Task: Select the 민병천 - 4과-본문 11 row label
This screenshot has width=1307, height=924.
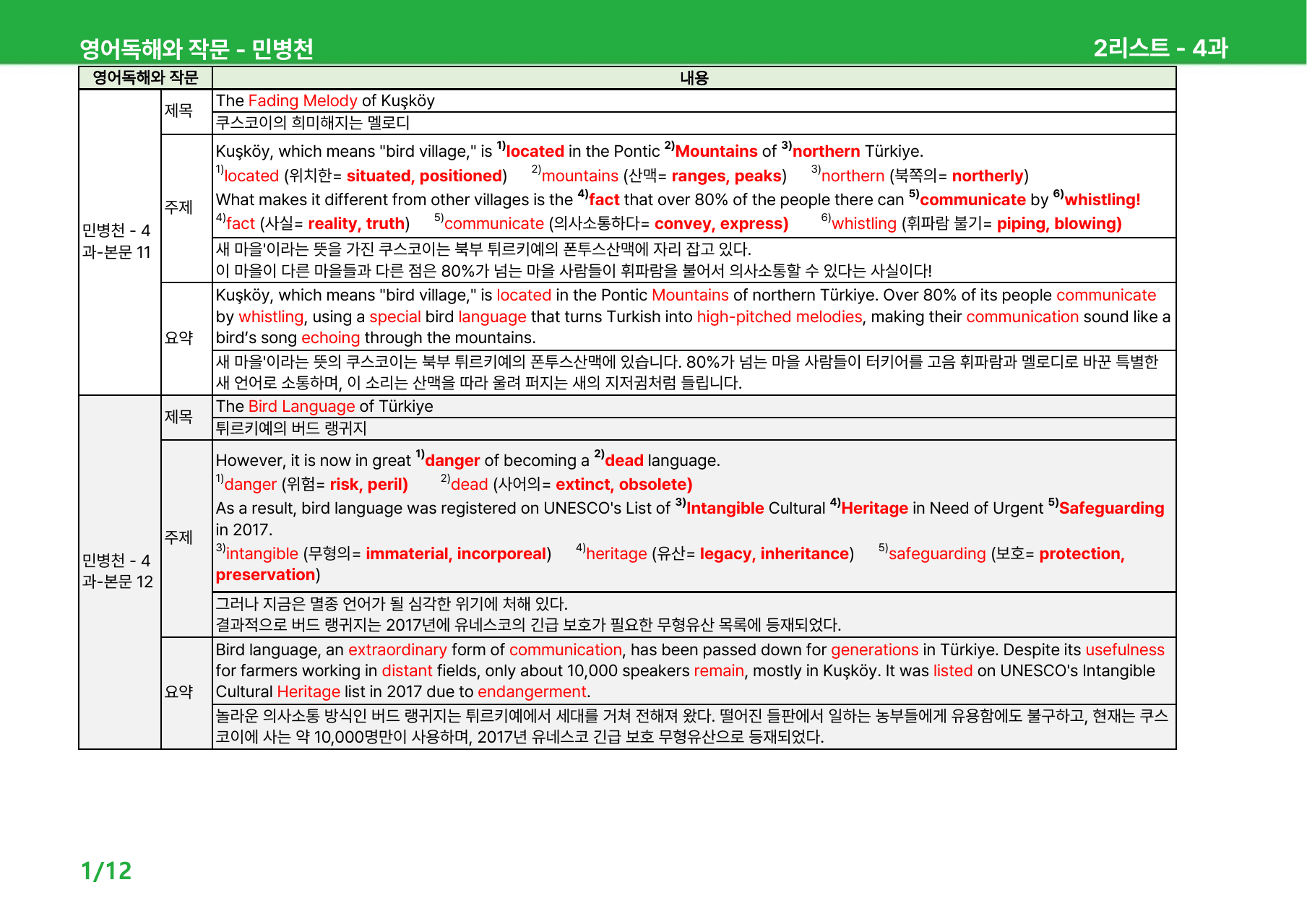Action: point(116,241)
